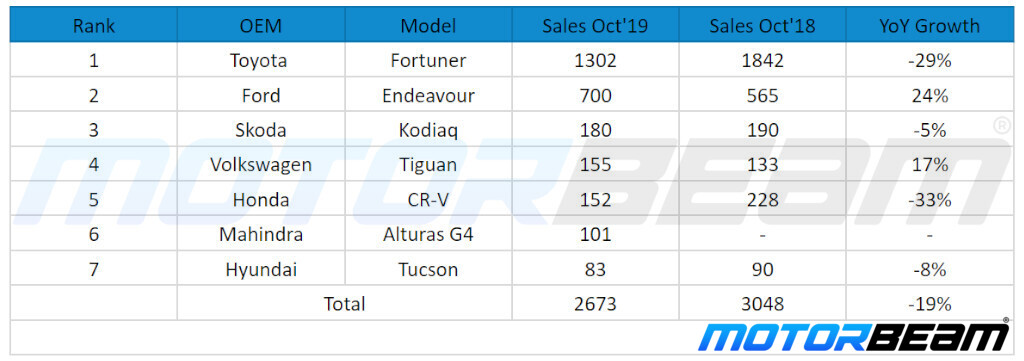The width and height of the screenshot is (1024, 361).
Task: Select the Hyundai cell
Action: coord(261,269)
